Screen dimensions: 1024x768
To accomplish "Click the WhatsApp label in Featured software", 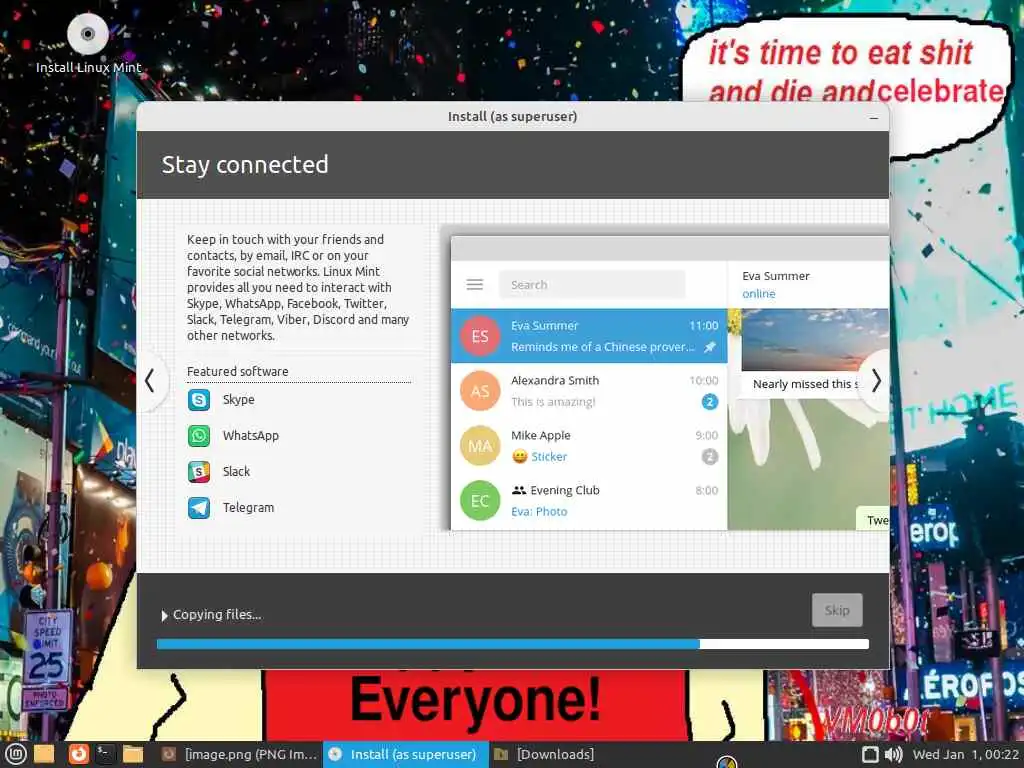I will tap(251, 436).
